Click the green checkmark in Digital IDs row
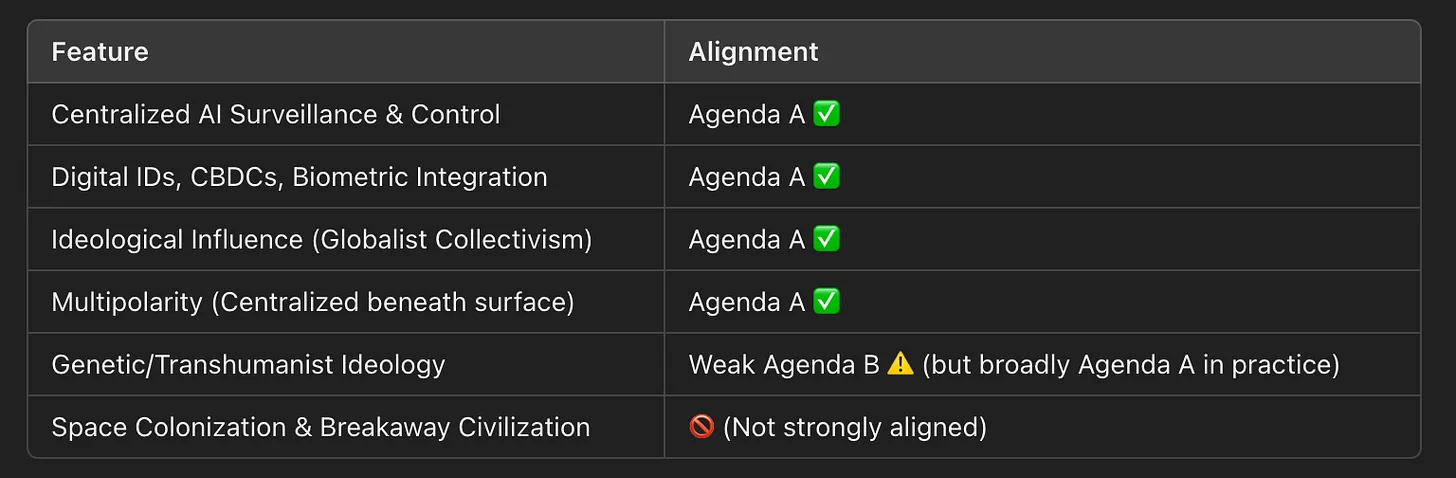Viewport: 1456px width, 478px height. [826, 177]
